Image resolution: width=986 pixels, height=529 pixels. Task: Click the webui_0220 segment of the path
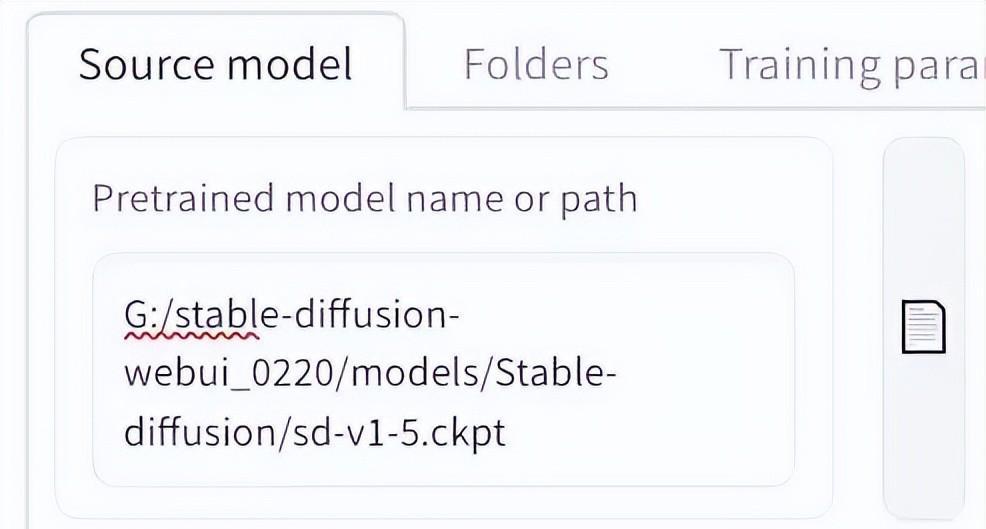[228, 374]
